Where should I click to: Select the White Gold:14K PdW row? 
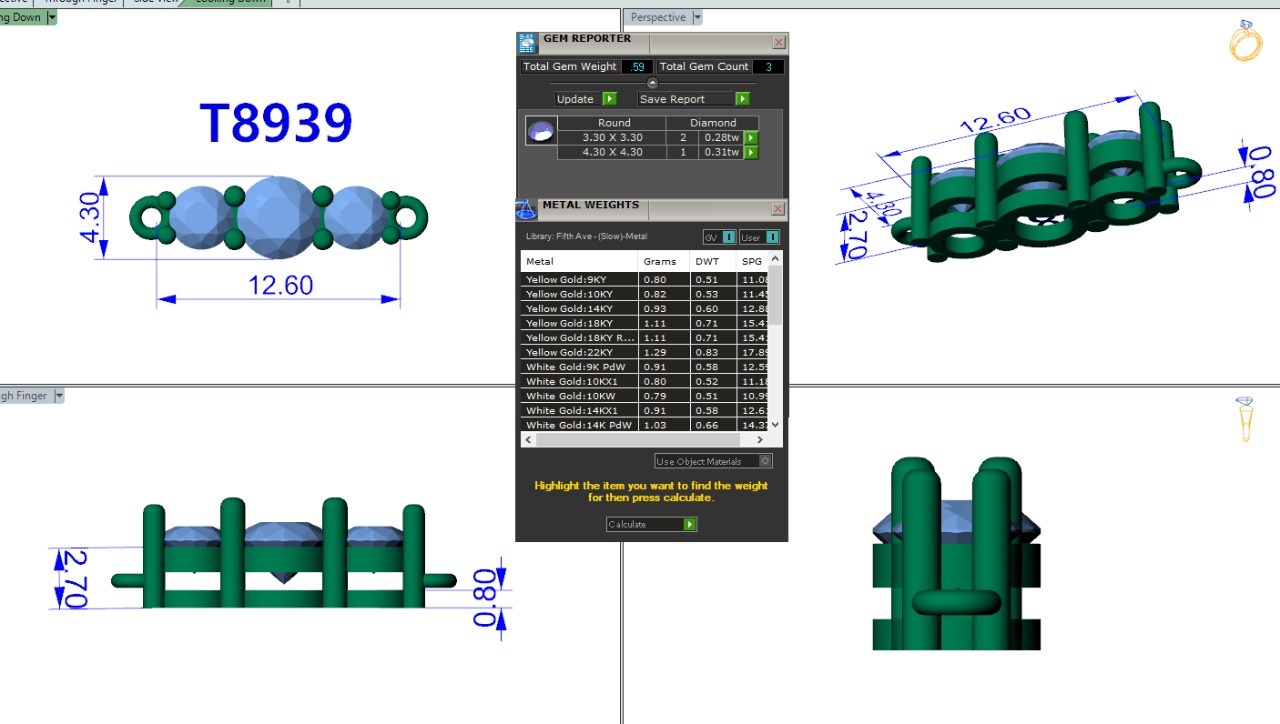(x=645, y=425)
